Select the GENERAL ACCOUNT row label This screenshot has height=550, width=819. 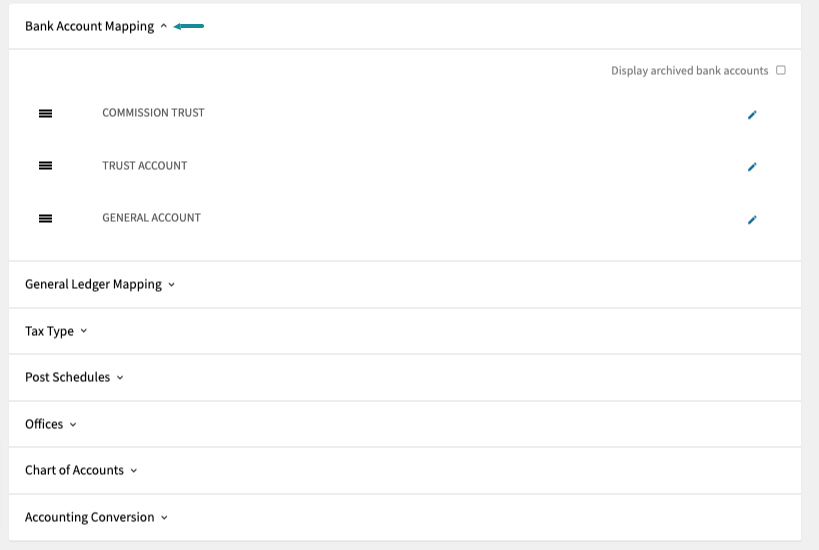[151, 218]
